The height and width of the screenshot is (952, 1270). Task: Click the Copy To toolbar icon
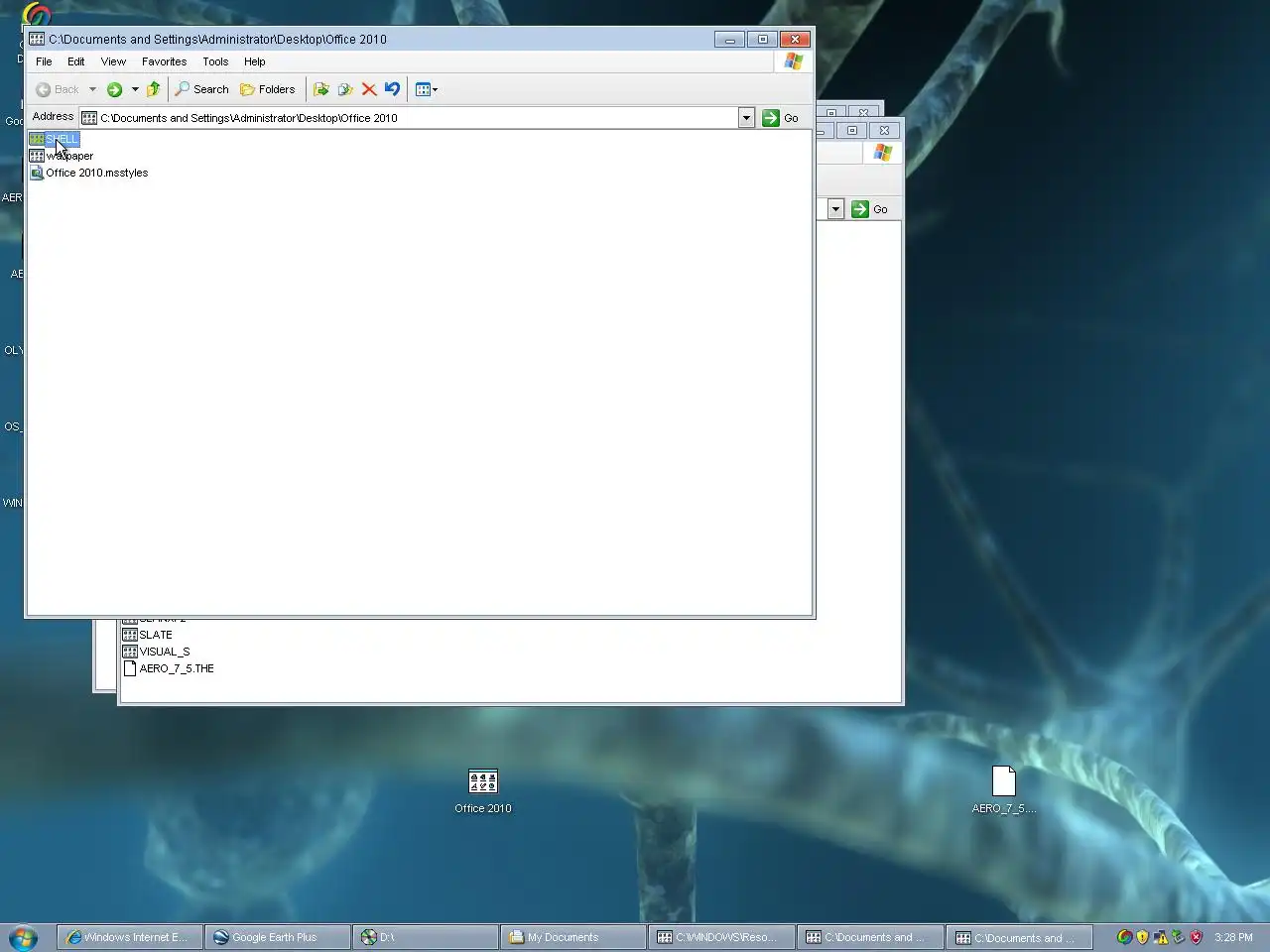click(x=344, y=89)
